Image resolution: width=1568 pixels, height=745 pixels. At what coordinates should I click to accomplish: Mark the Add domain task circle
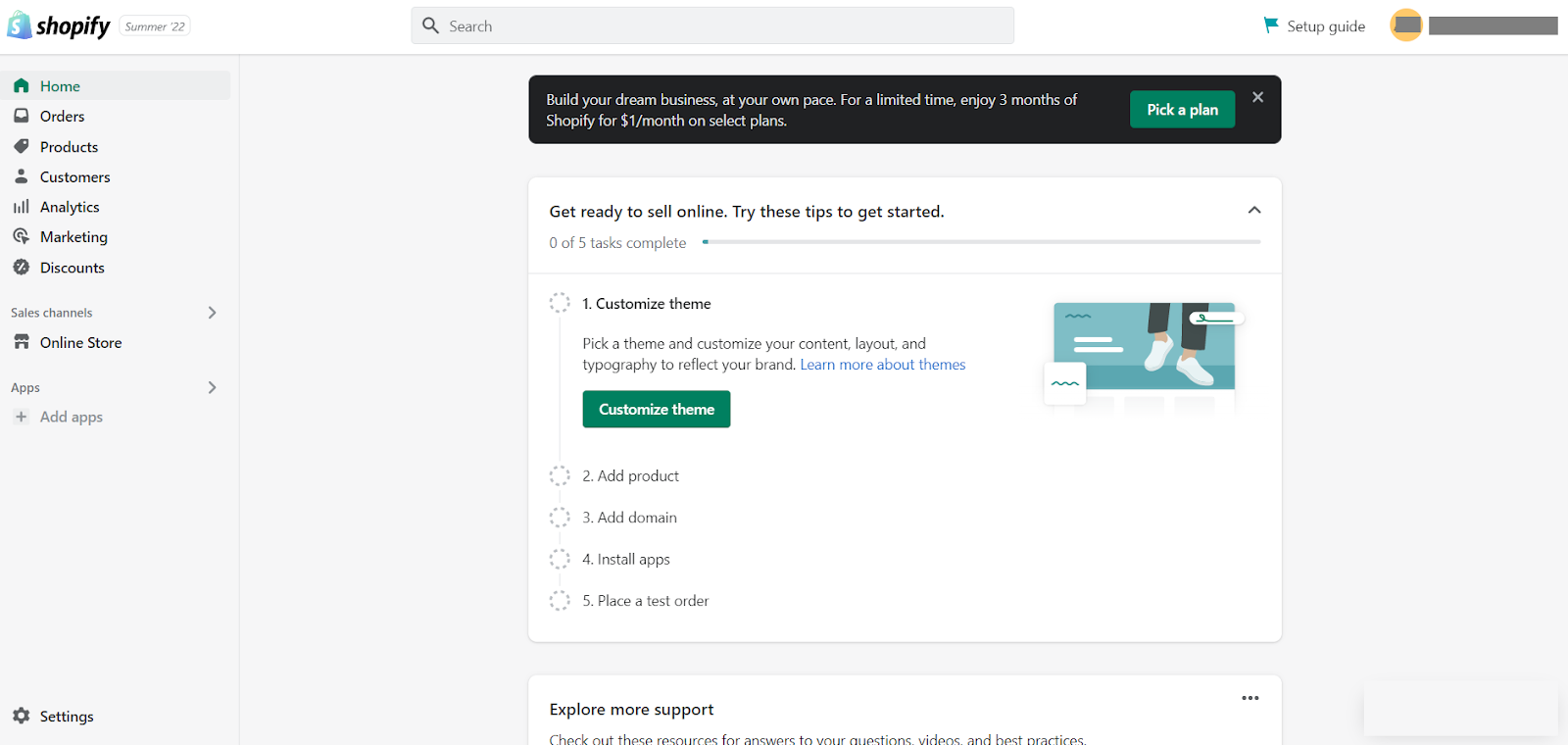coord(560,518)
